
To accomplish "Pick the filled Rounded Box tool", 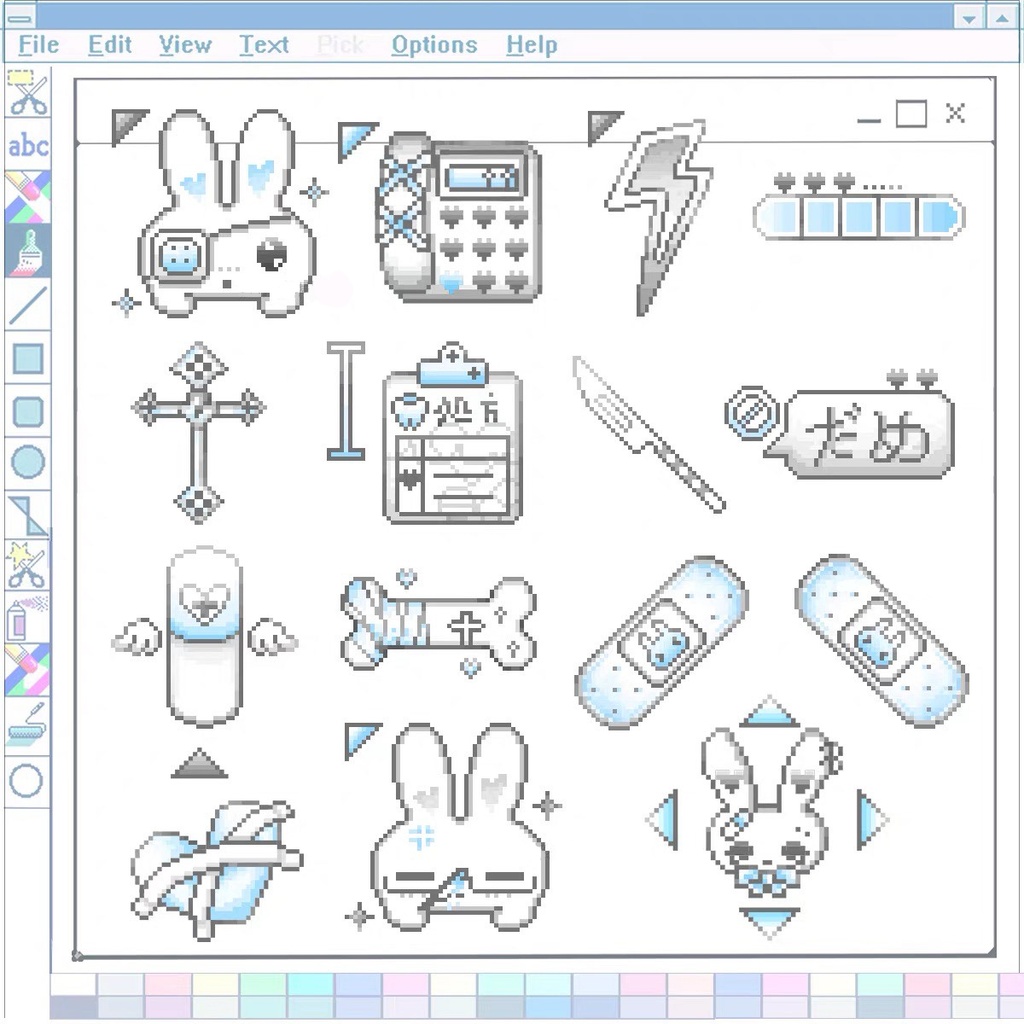I will (x=27, y=411).
